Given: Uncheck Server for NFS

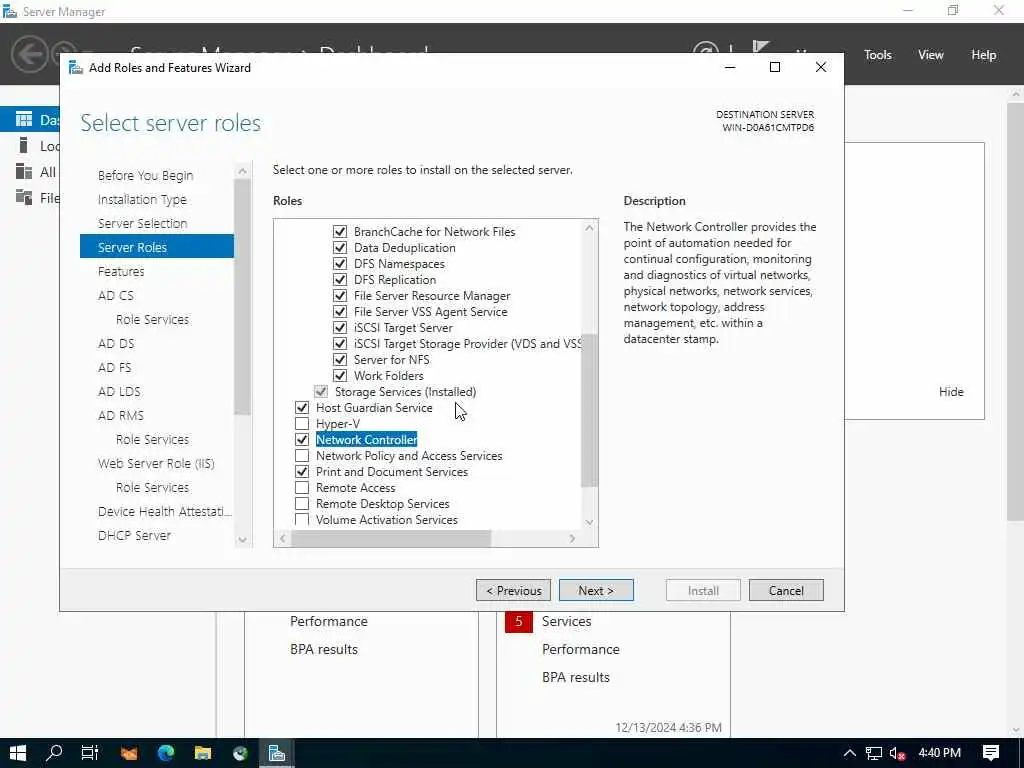Looking at the screenshot, I should point(340,359).
